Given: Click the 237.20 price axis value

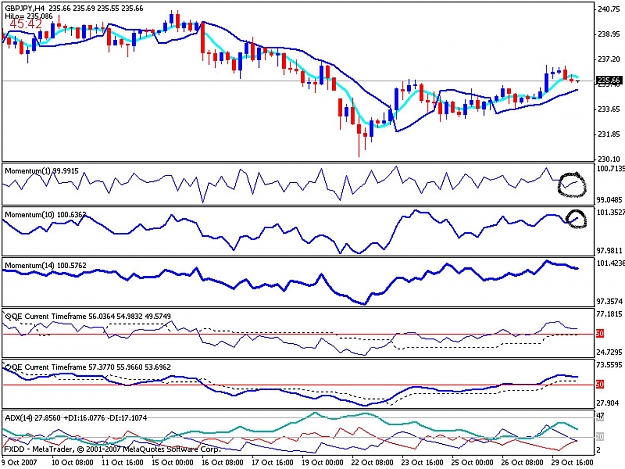Looking at the screenshot, I should click(x=609, y=59).
